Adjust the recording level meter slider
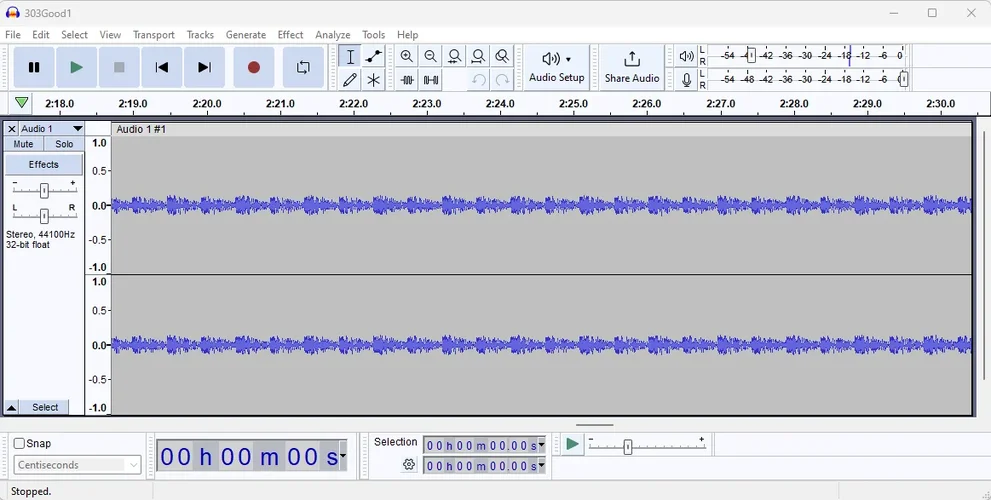This screenshot has height=500, width=991. (x=903, y=79)
